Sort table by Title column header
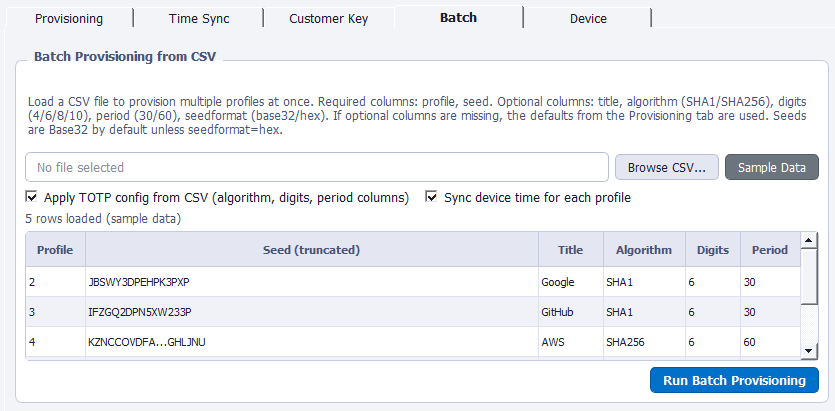This screenshot has width=835, height=411. (x=569, y=249)
